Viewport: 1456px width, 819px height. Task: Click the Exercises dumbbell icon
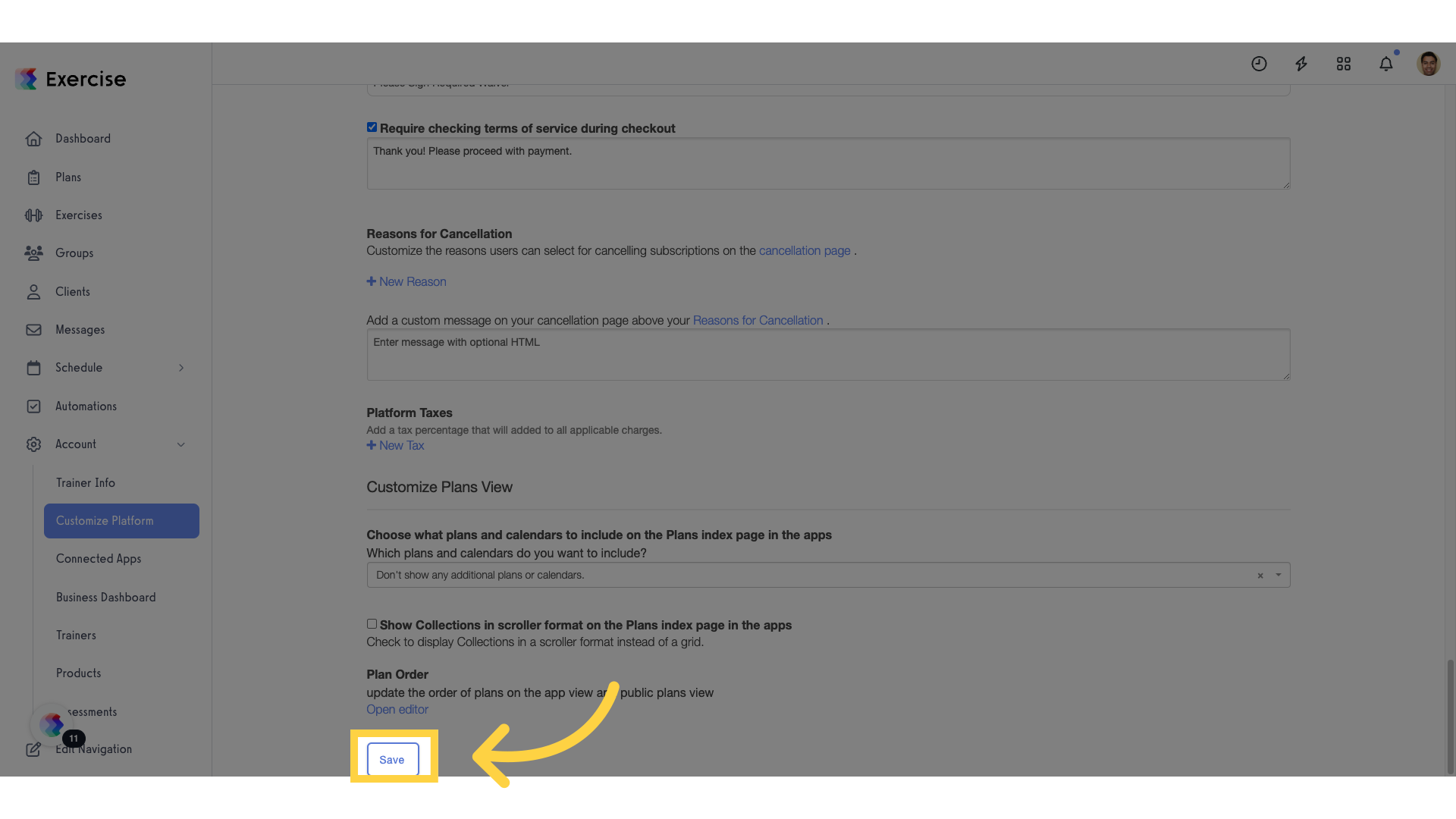[x=33, y=215]
